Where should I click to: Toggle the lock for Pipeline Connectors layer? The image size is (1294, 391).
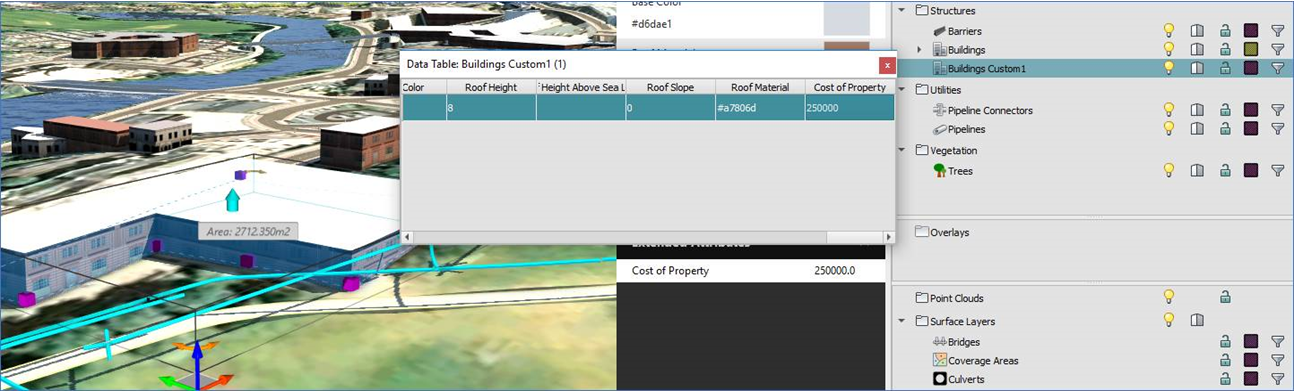coord(1225,110)
